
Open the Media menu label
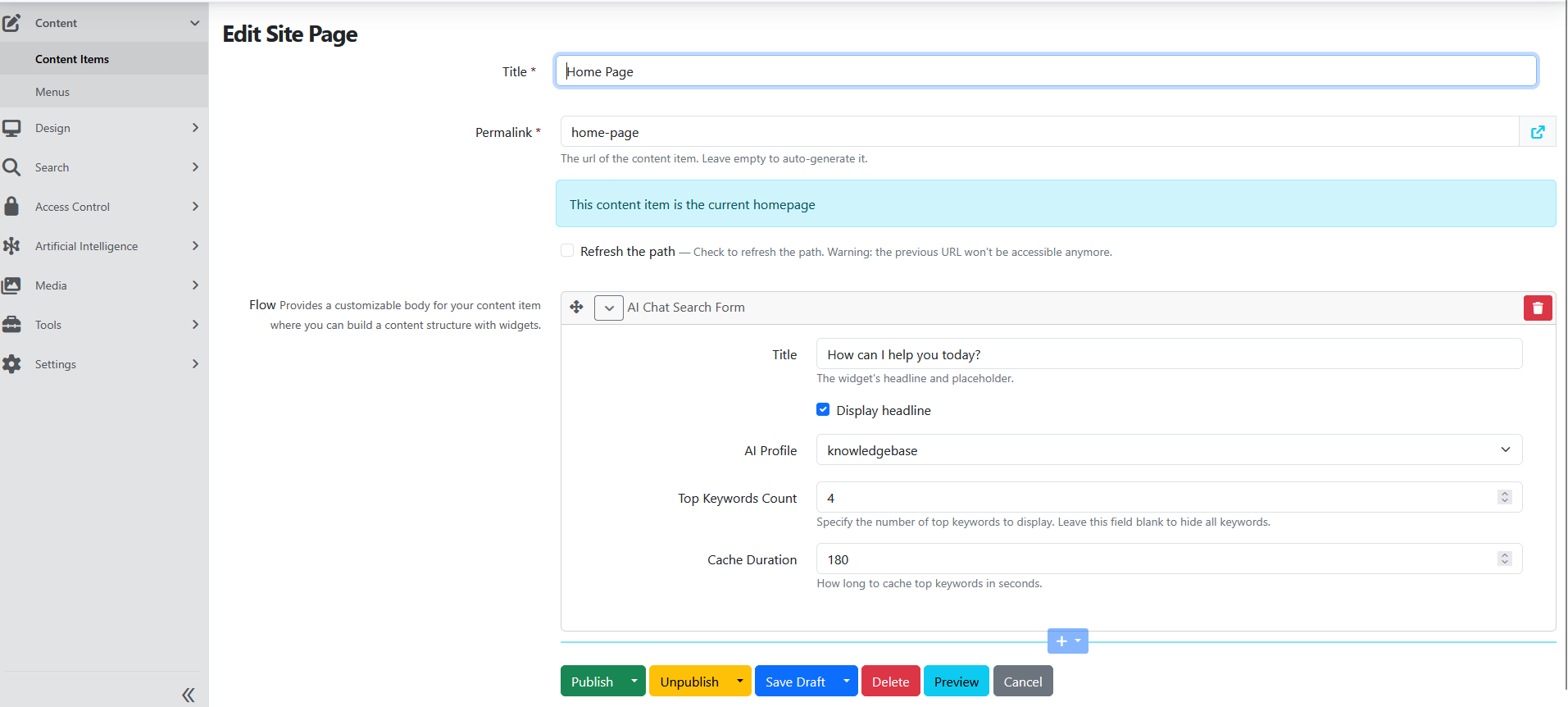(51, 285)
